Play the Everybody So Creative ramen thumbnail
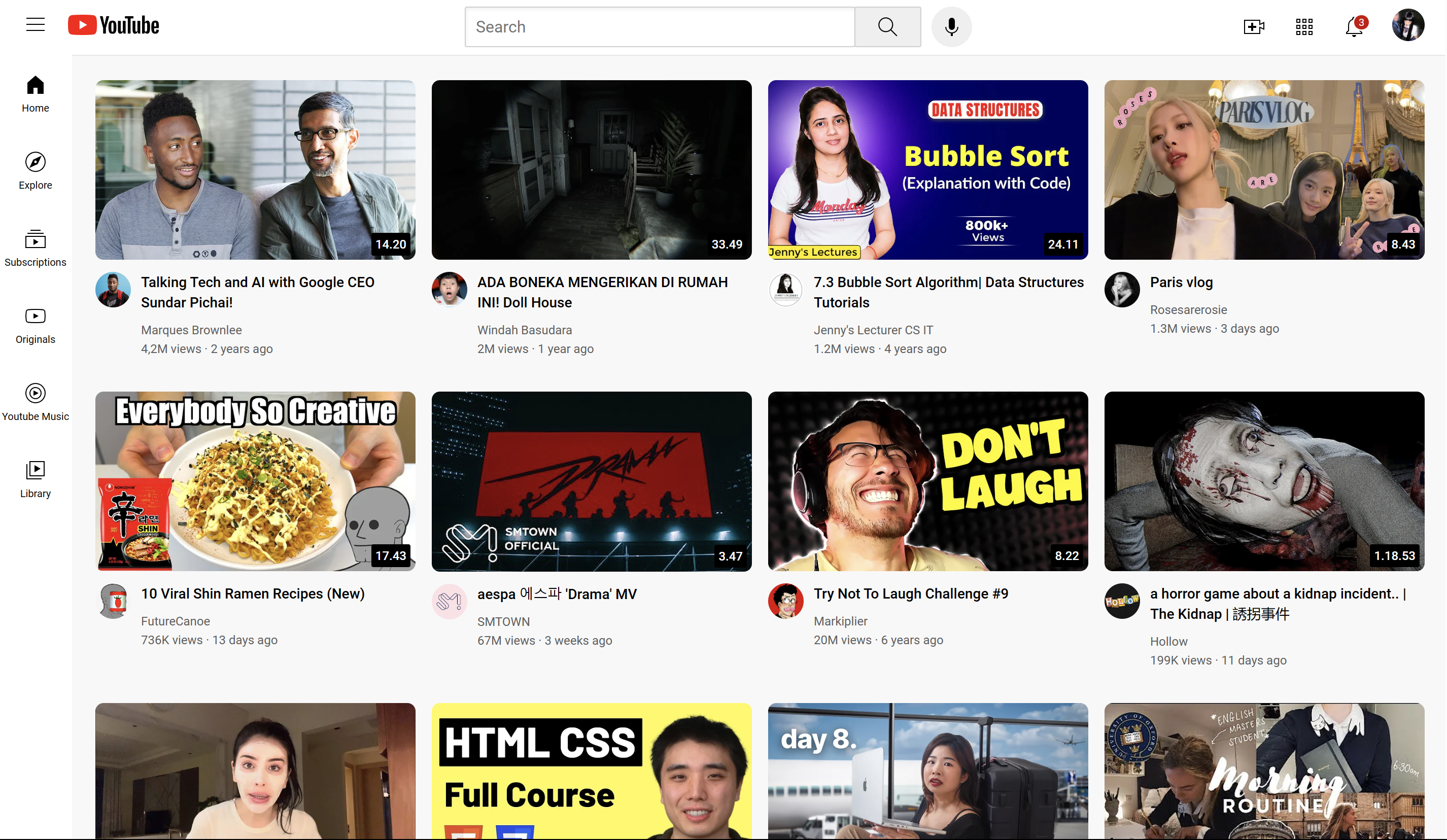This screenshot has width=1447, height=840. [255, 481]
